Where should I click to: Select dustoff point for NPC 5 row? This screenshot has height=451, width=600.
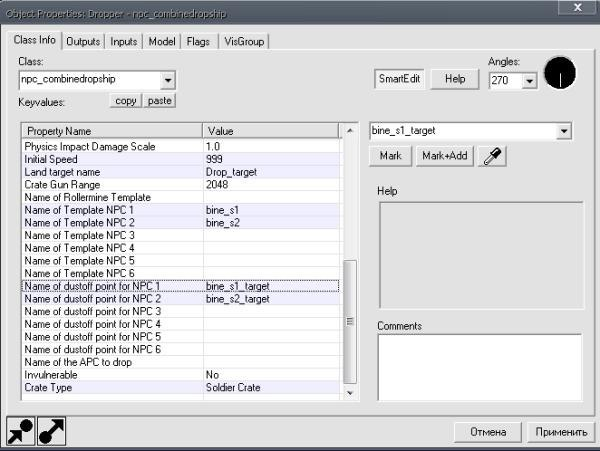[181, 337]
